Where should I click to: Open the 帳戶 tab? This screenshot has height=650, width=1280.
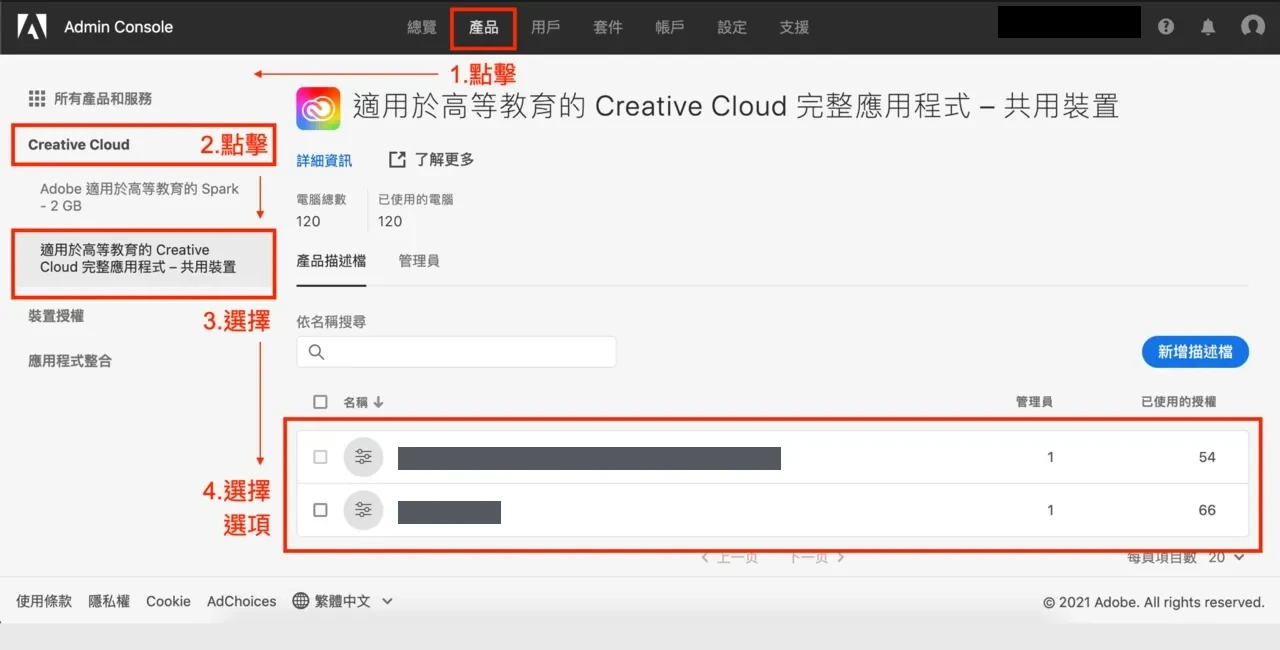(x=670, y=27)
